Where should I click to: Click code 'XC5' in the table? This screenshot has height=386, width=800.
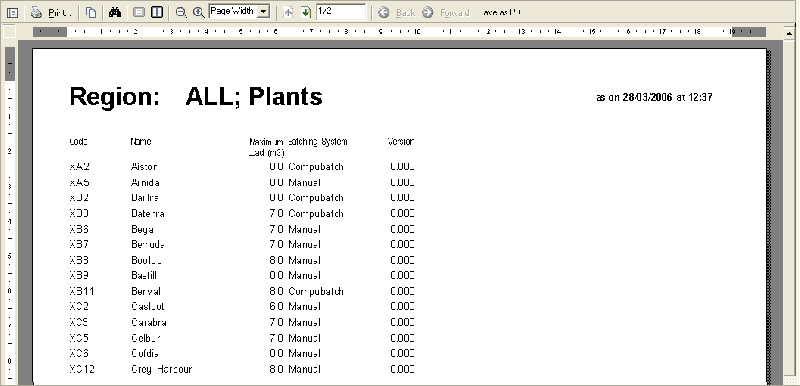click(x=79, y=338)
